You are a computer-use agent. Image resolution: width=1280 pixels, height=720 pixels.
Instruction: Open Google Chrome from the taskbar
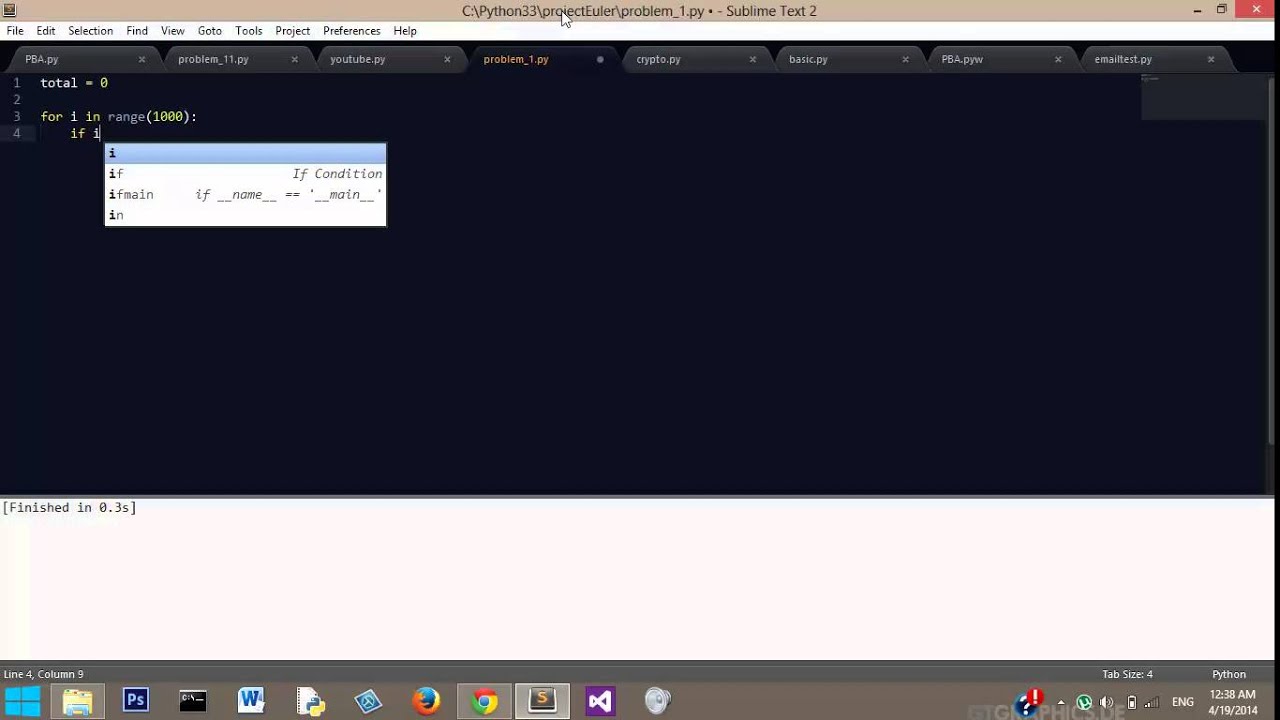coord(484,702)
